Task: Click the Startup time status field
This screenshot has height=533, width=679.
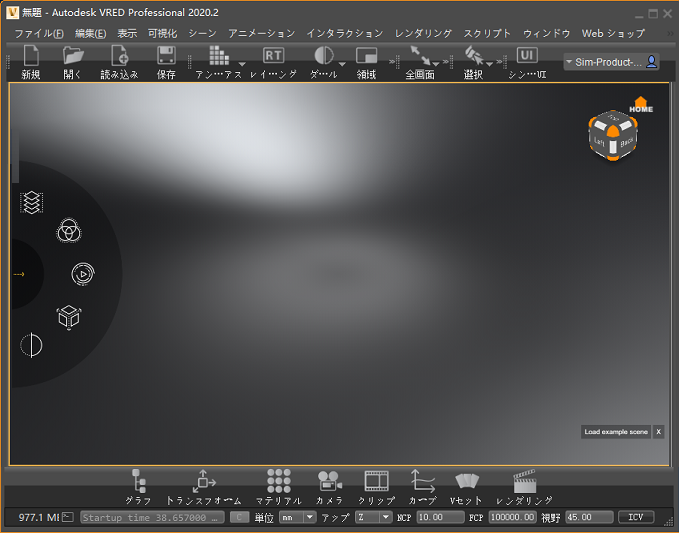Action: (152, 517)
